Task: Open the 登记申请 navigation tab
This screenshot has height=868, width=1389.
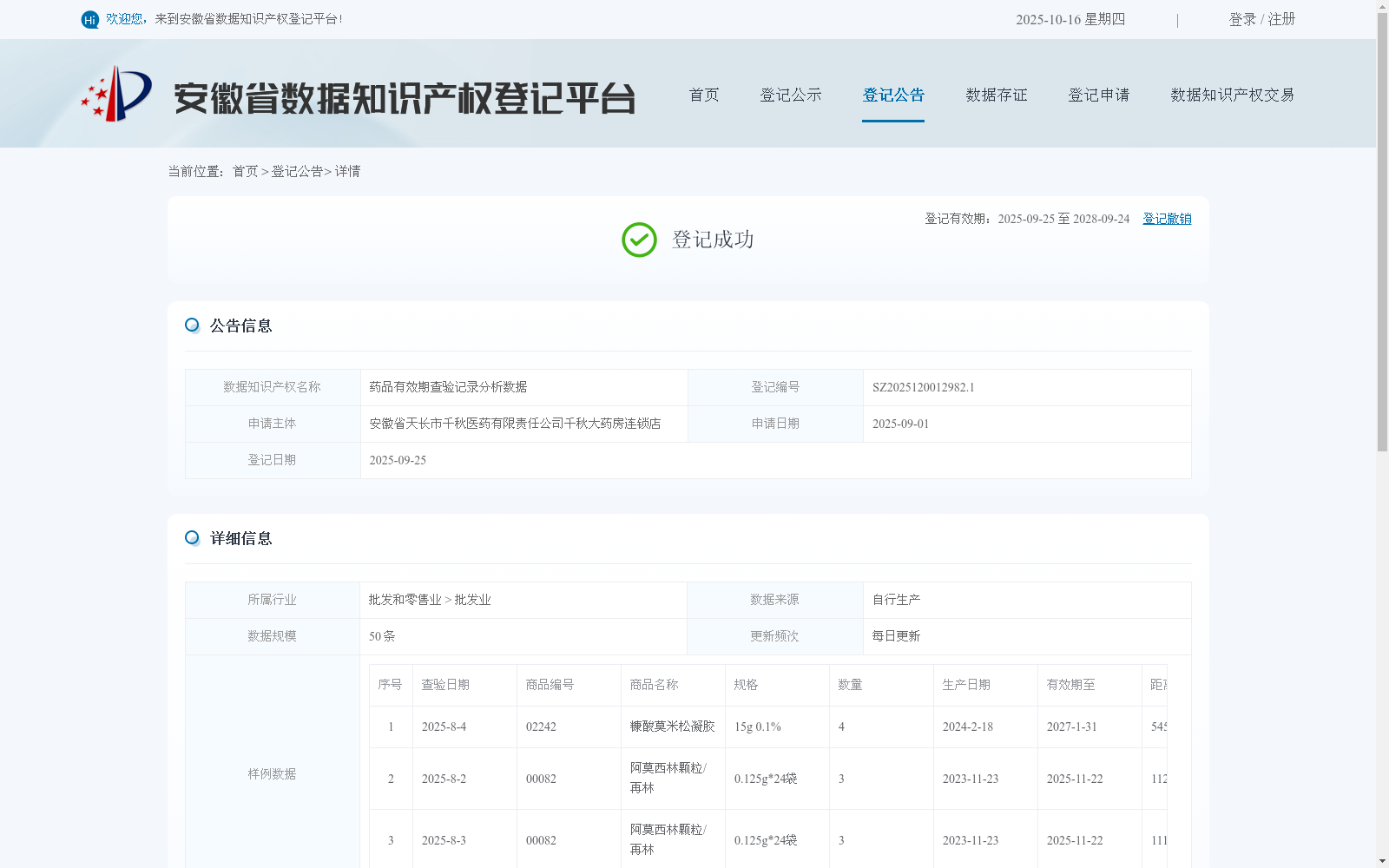Action: click(1099, 95)
